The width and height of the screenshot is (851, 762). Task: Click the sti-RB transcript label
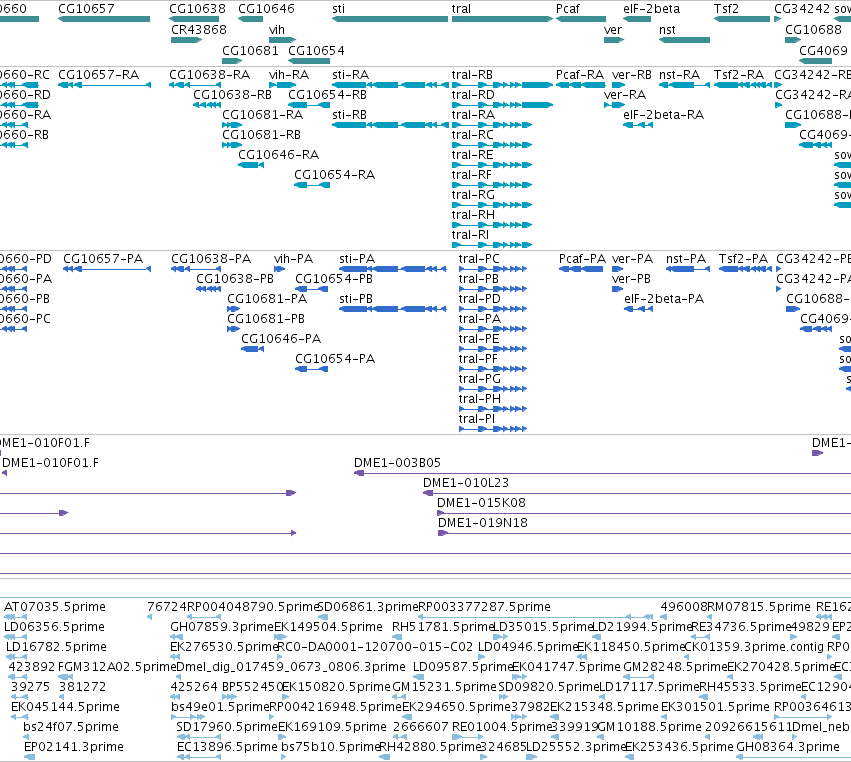(x=350, y=115)
